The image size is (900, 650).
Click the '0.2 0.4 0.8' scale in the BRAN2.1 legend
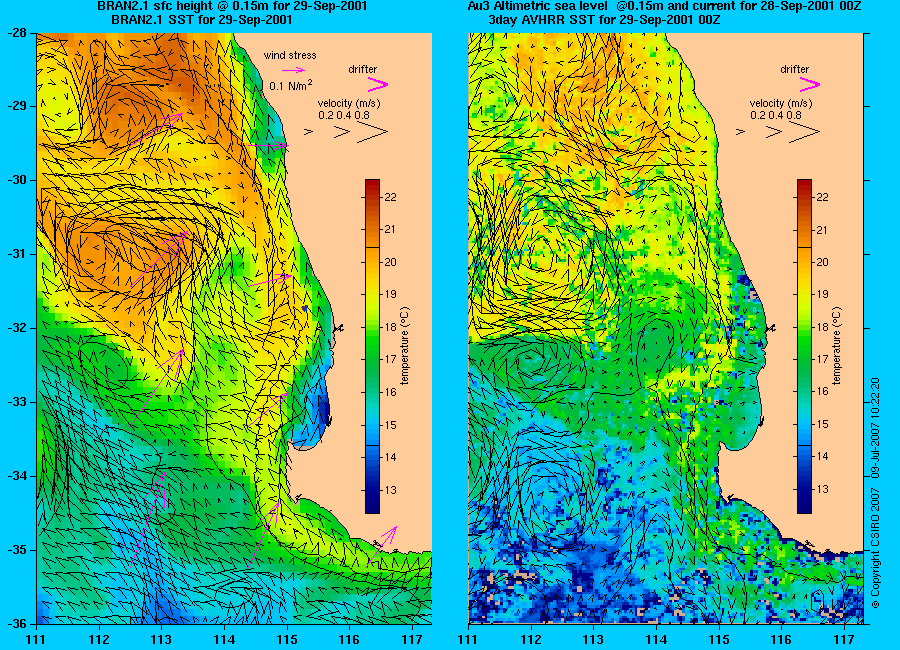click(344, 115)
